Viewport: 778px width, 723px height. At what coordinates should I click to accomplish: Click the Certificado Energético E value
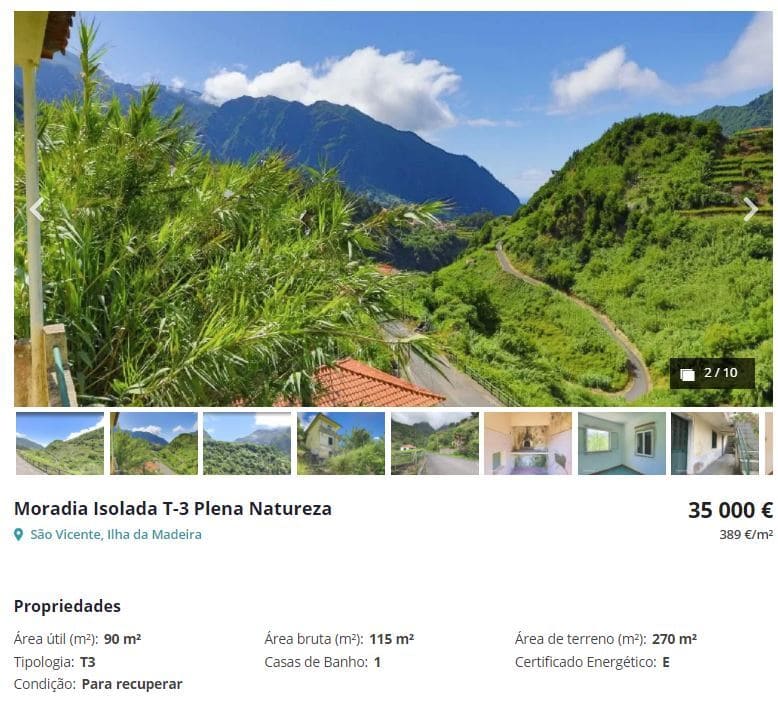click(x=666, y=662)
